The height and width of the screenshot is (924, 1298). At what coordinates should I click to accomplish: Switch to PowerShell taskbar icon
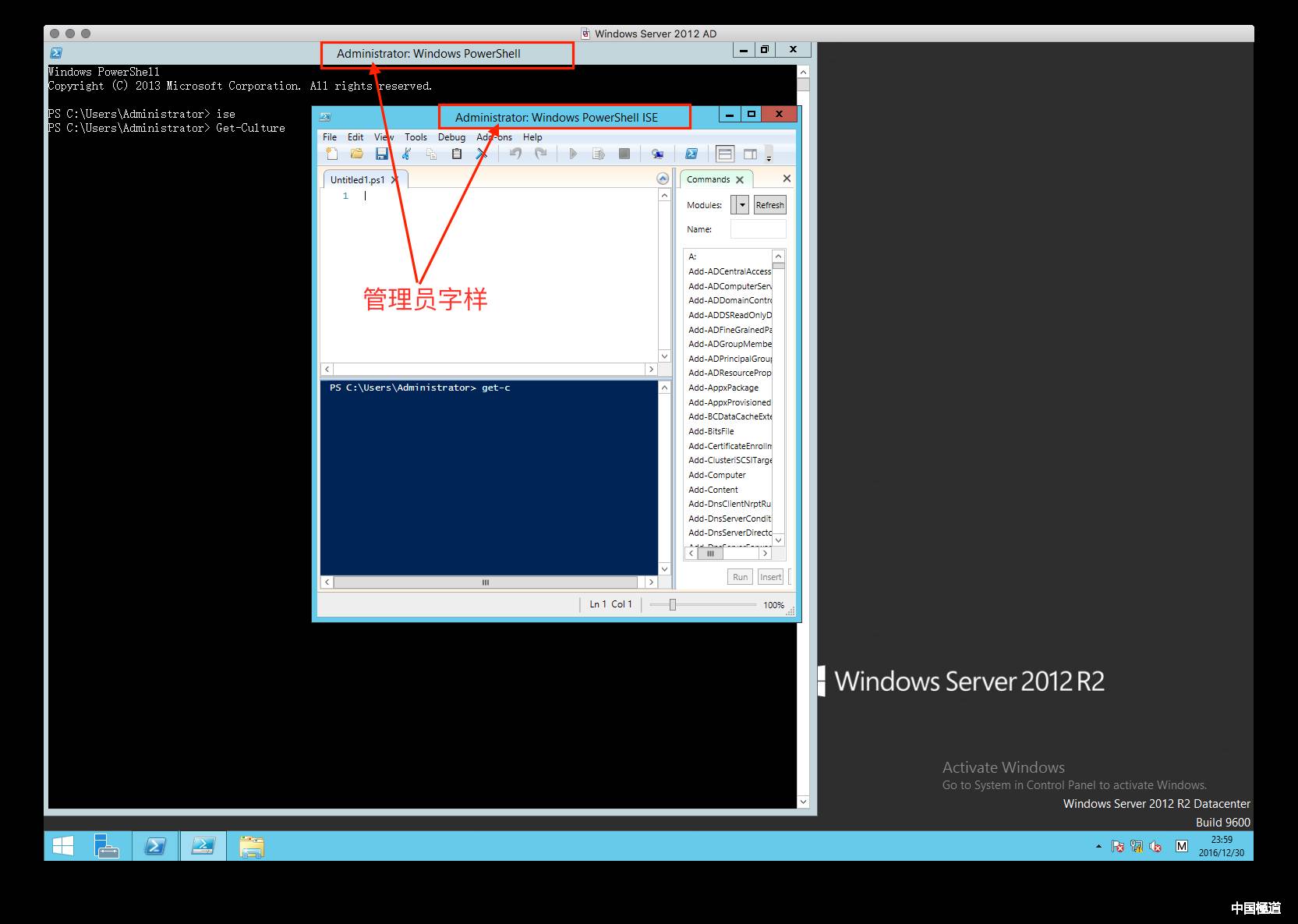(x=155, y=846)
